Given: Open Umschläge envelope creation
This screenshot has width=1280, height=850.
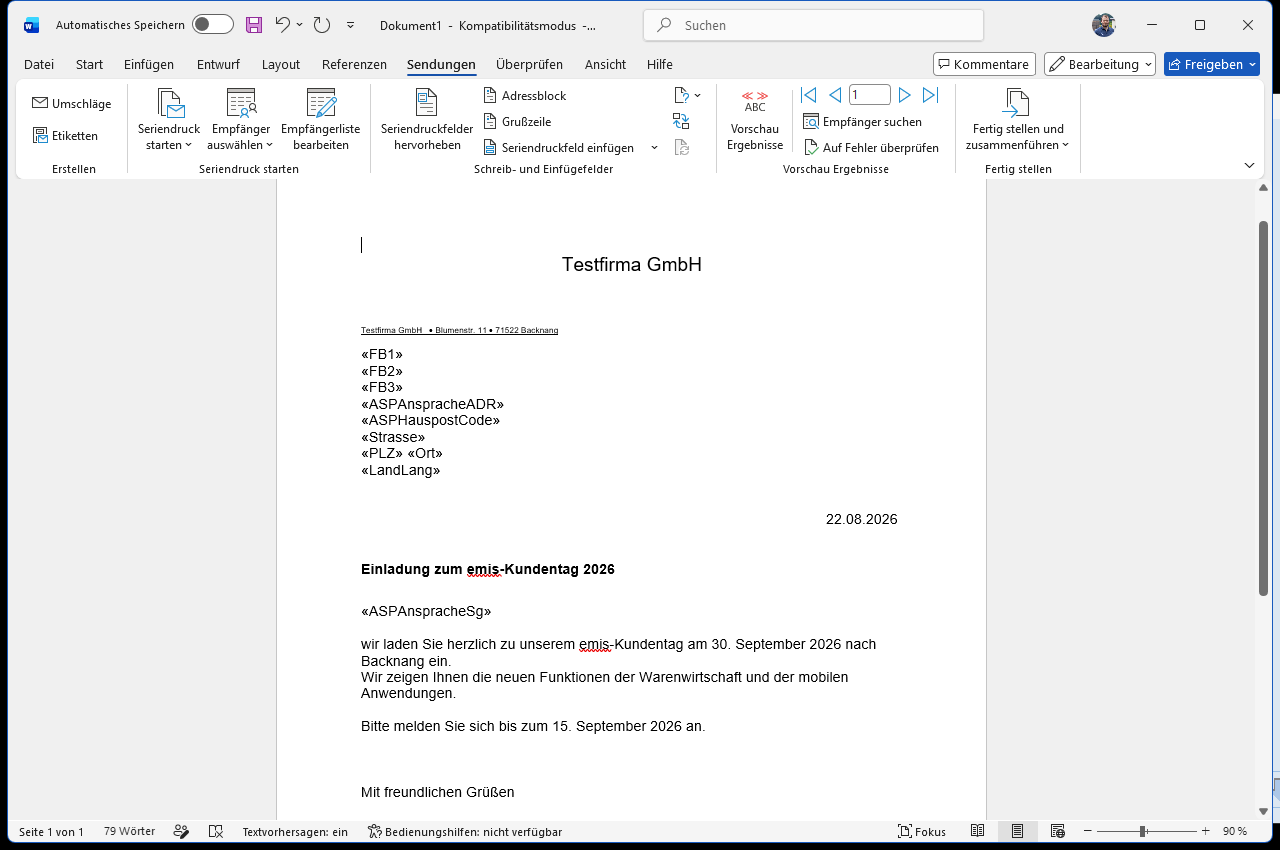Looking at the screenshot, I should click(x=72, y=104).
